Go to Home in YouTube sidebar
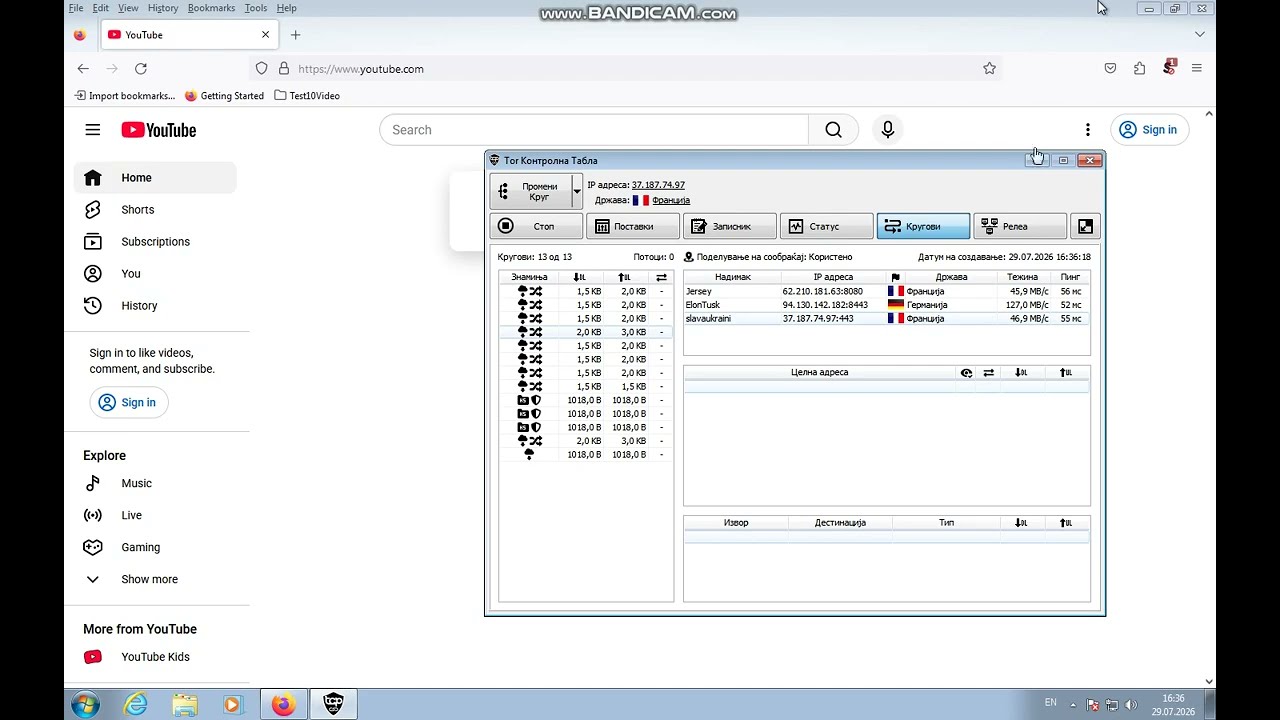1280x720 pixels. (155, 178)
